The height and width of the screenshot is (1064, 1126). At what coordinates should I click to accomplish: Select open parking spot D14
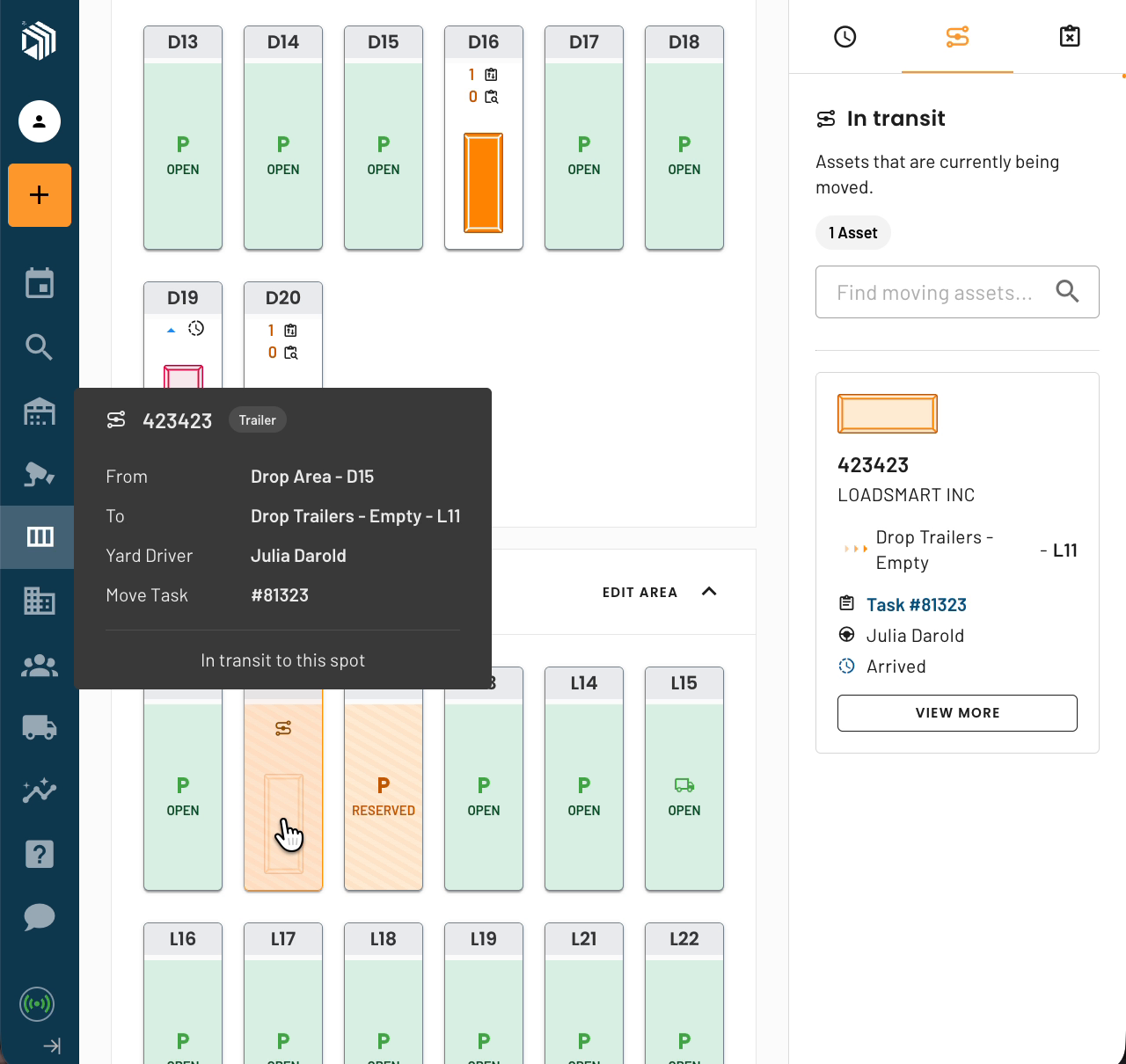click(x=283, y=138)
